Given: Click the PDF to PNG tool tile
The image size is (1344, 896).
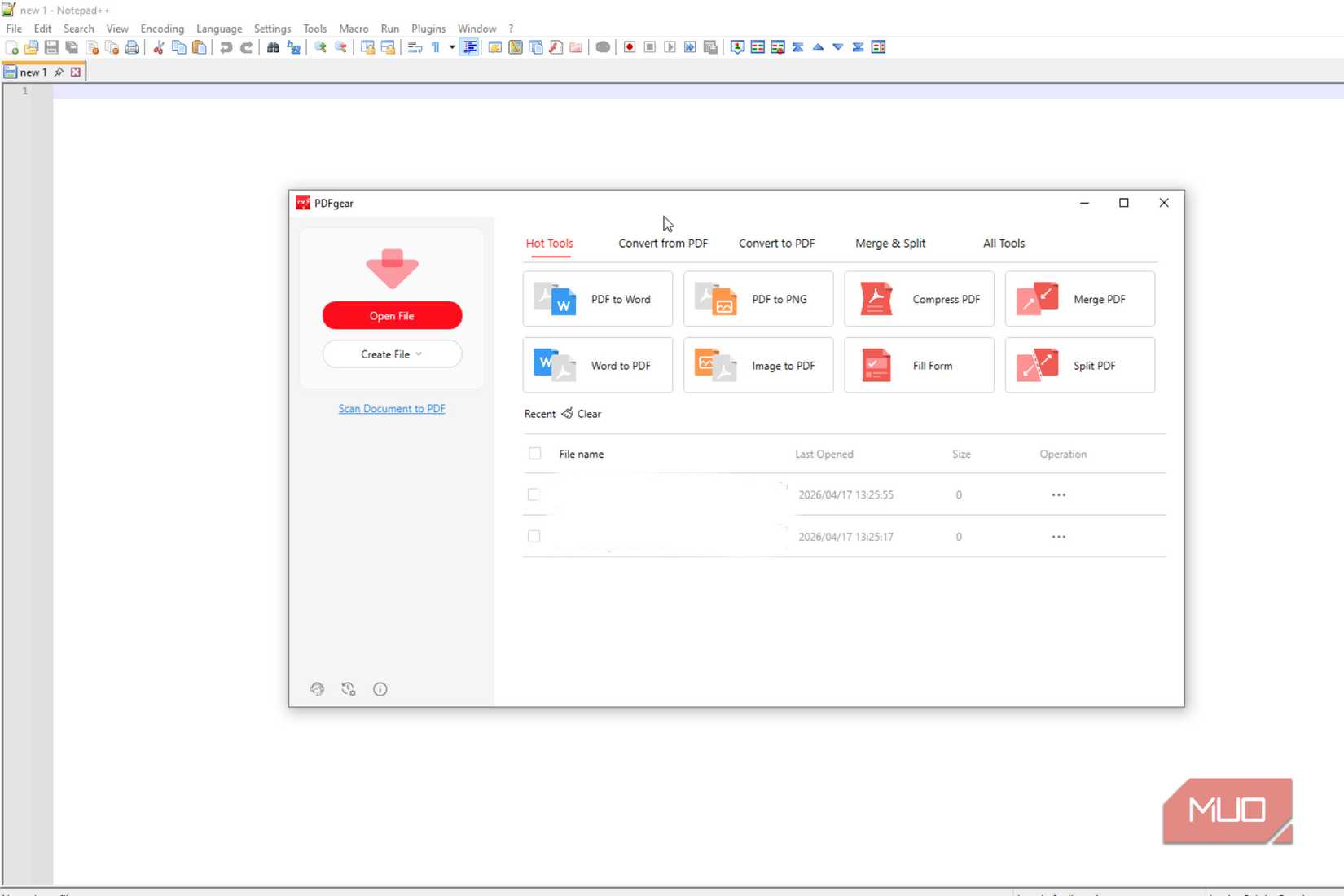Looking at the screenshot, I should point(758,299).
